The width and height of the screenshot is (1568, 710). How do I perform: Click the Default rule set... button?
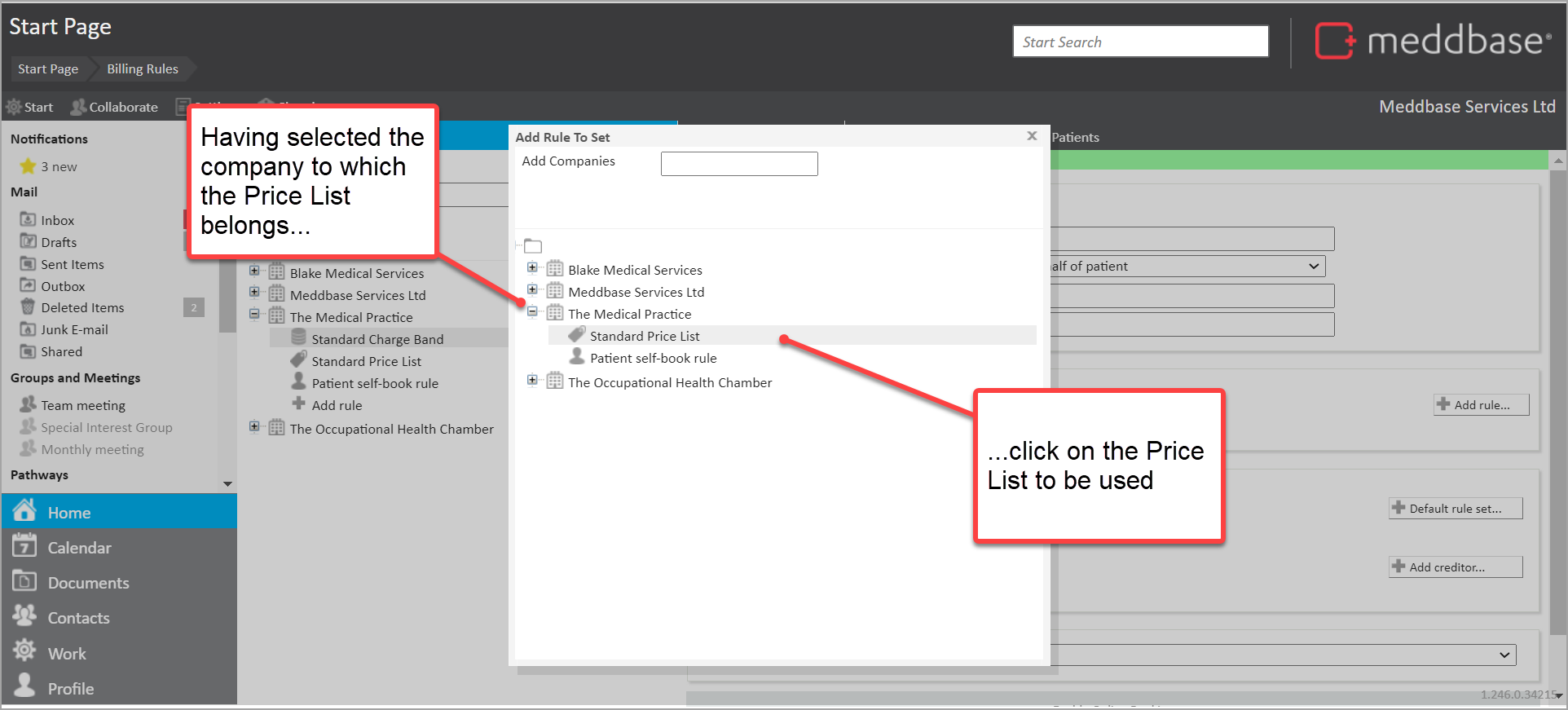(1455, 509)
